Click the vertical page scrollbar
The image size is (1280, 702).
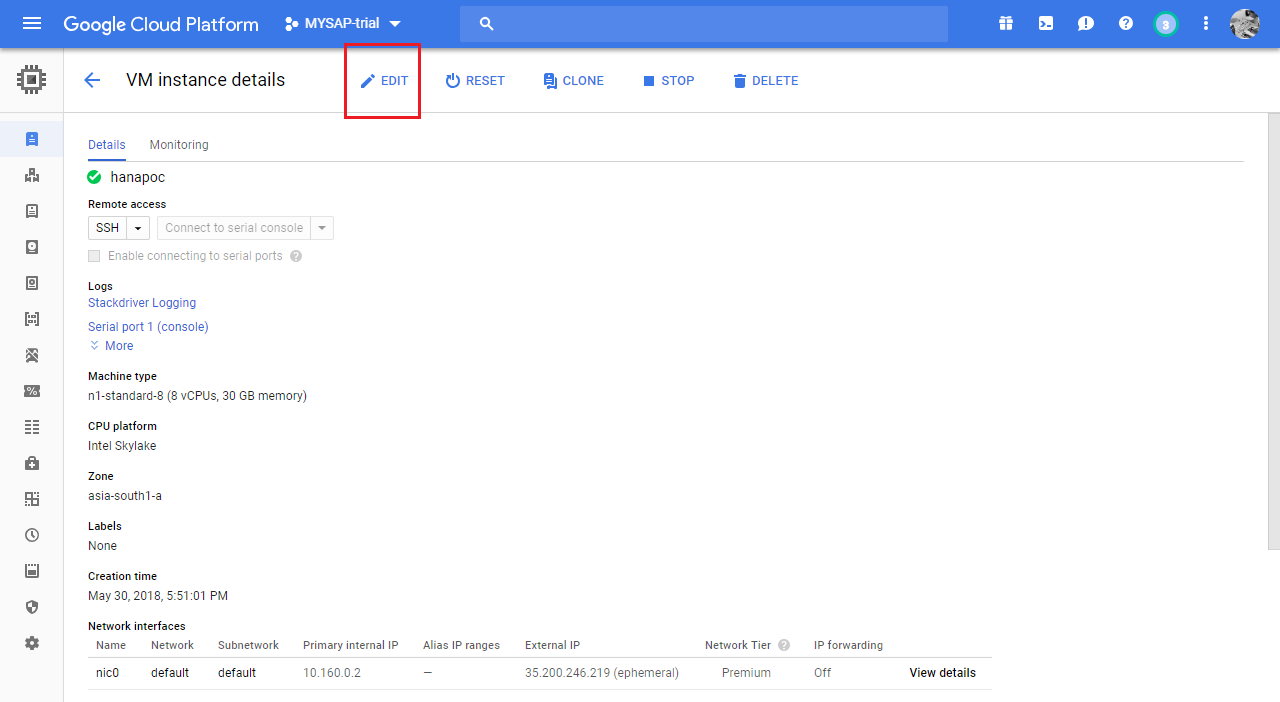(1273, 330)
